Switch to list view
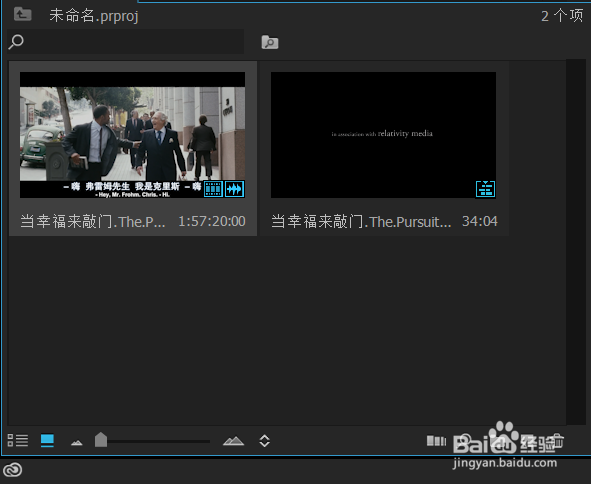Image resolution: width=591 pixels, height=484 pixels. [x=18, y=440]
